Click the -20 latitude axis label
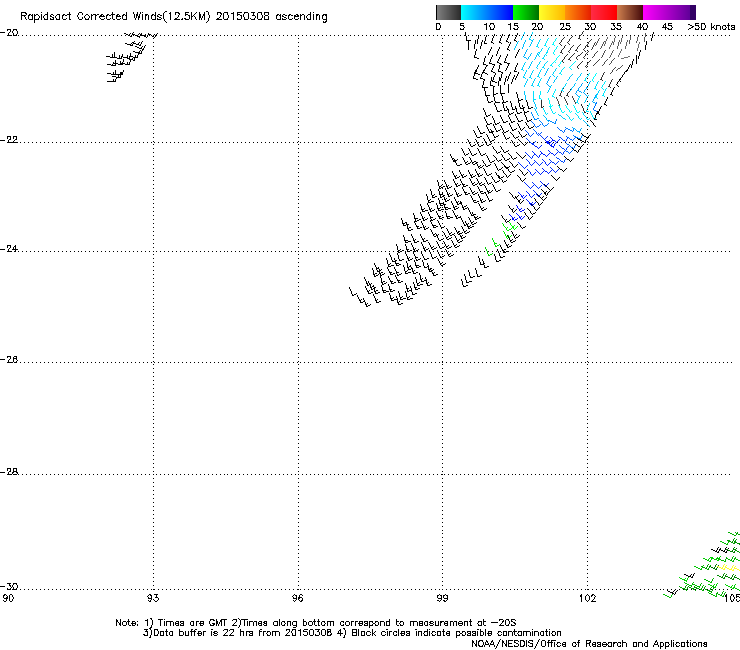The image size is (740, 650). [9, 33]
